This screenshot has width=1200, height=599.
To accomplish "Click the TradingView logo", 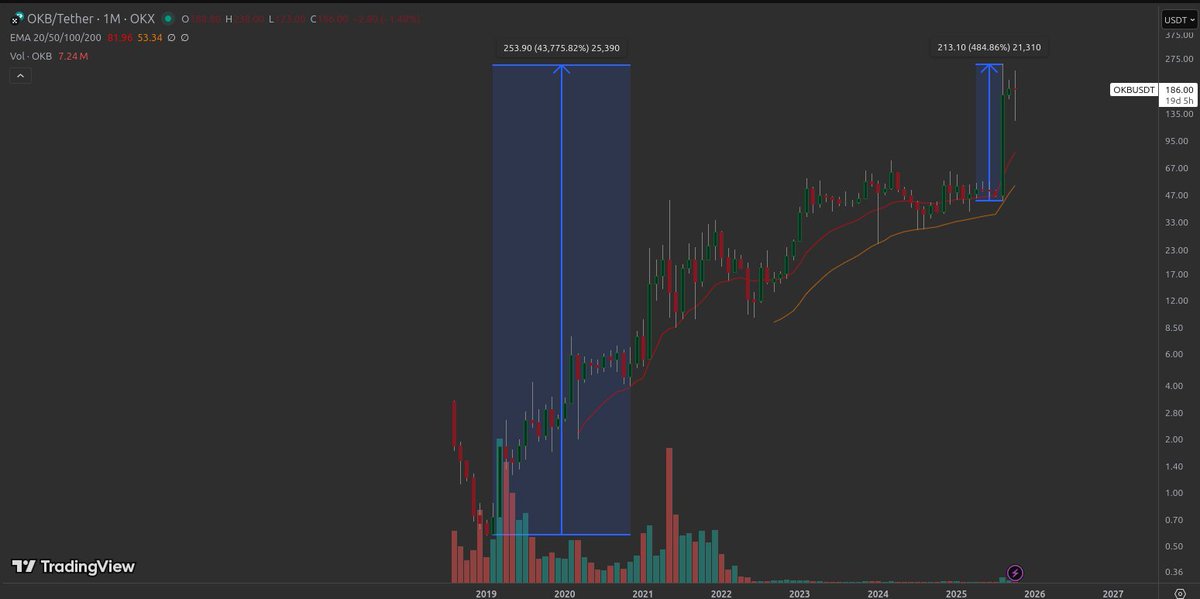I will click(73, 566).
